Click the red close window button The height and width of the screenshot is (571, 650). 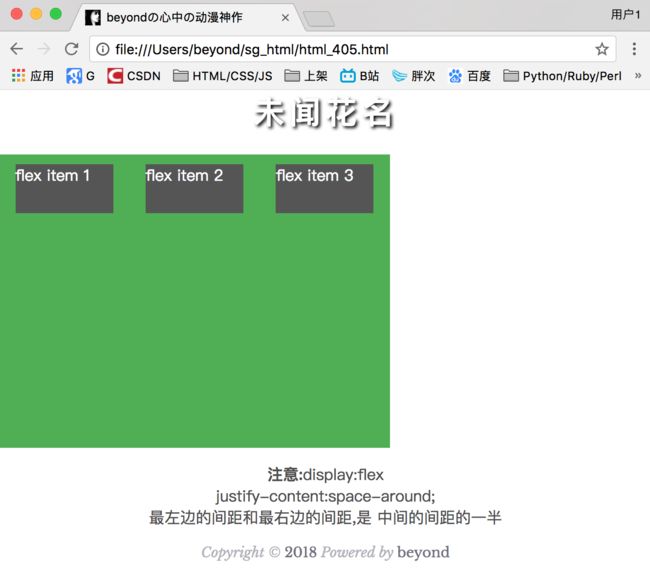(x=17, y=14)
